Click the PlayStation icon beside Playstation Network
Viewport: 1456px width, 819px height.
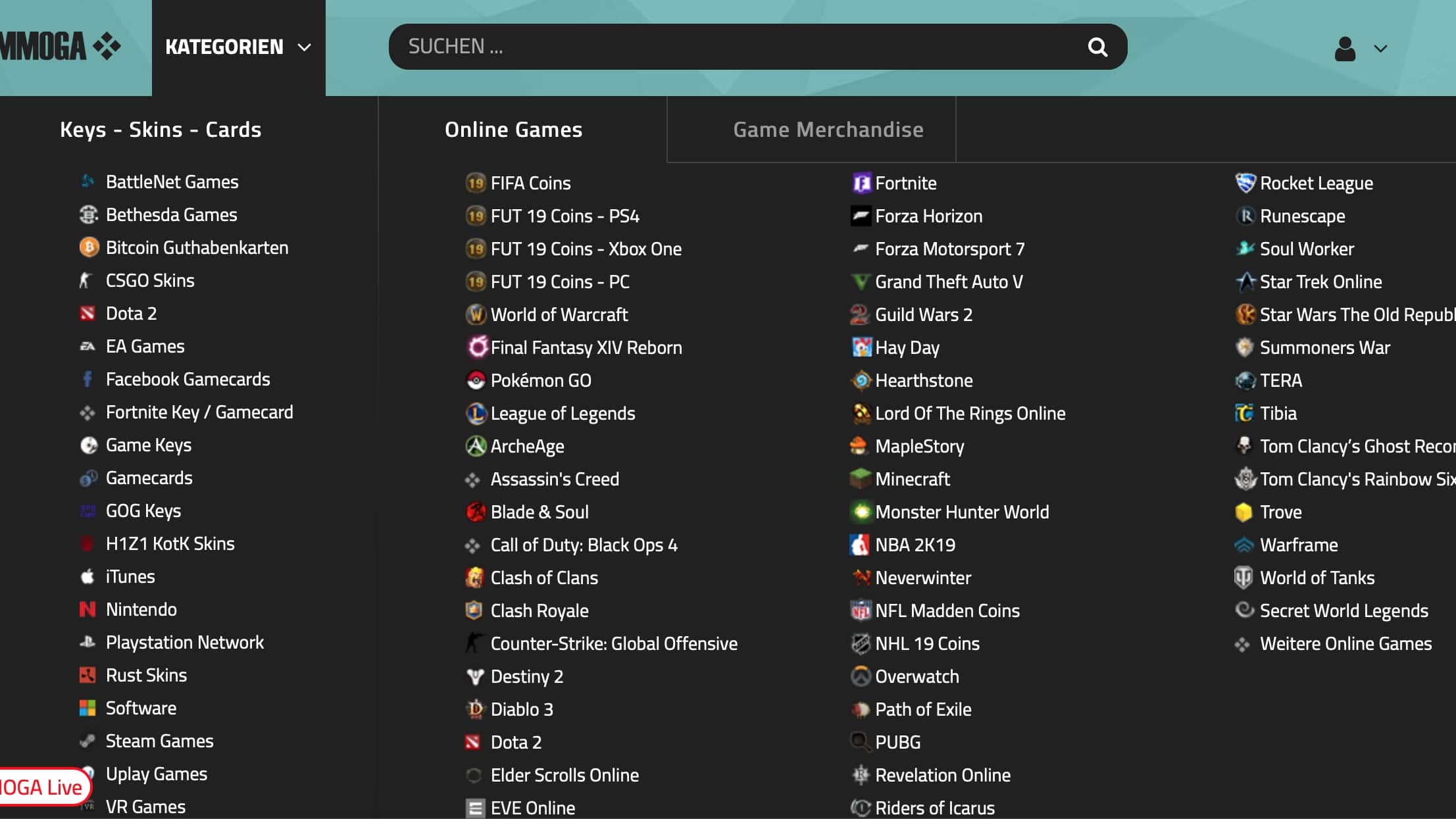pyautogui.click(x=88, y=642)
